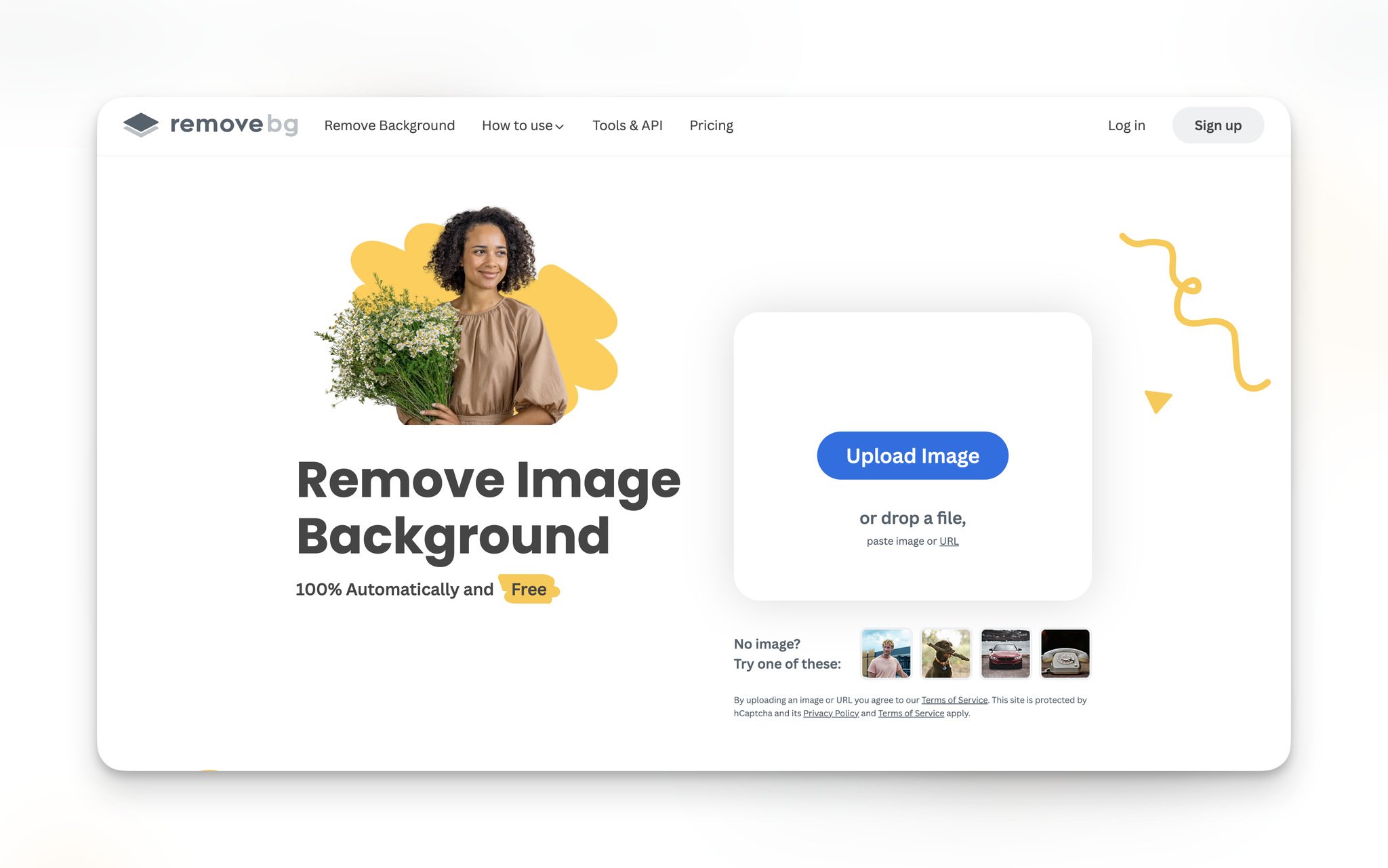This screenshot has width=1388, height=868.
Task: Click the Log in button
Action: click(x=1127, y=125)
